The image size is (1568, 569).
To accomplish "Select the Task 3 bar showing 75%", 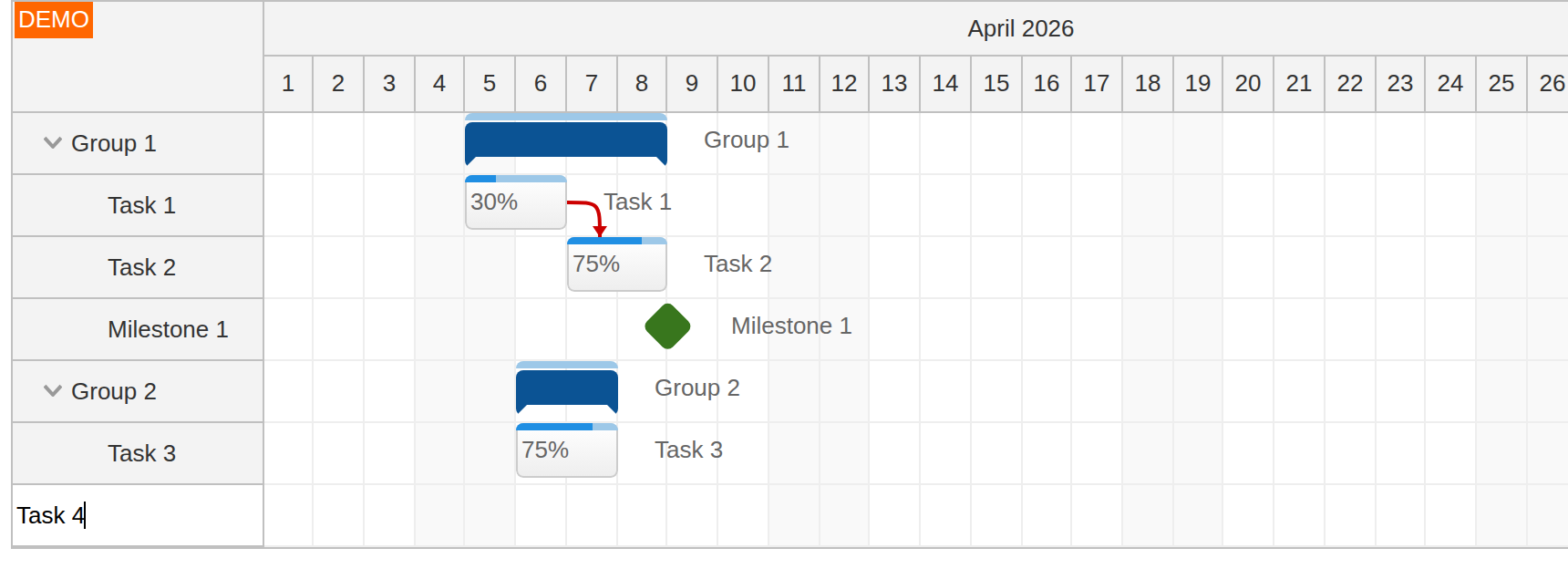I will tap(565, 450).
